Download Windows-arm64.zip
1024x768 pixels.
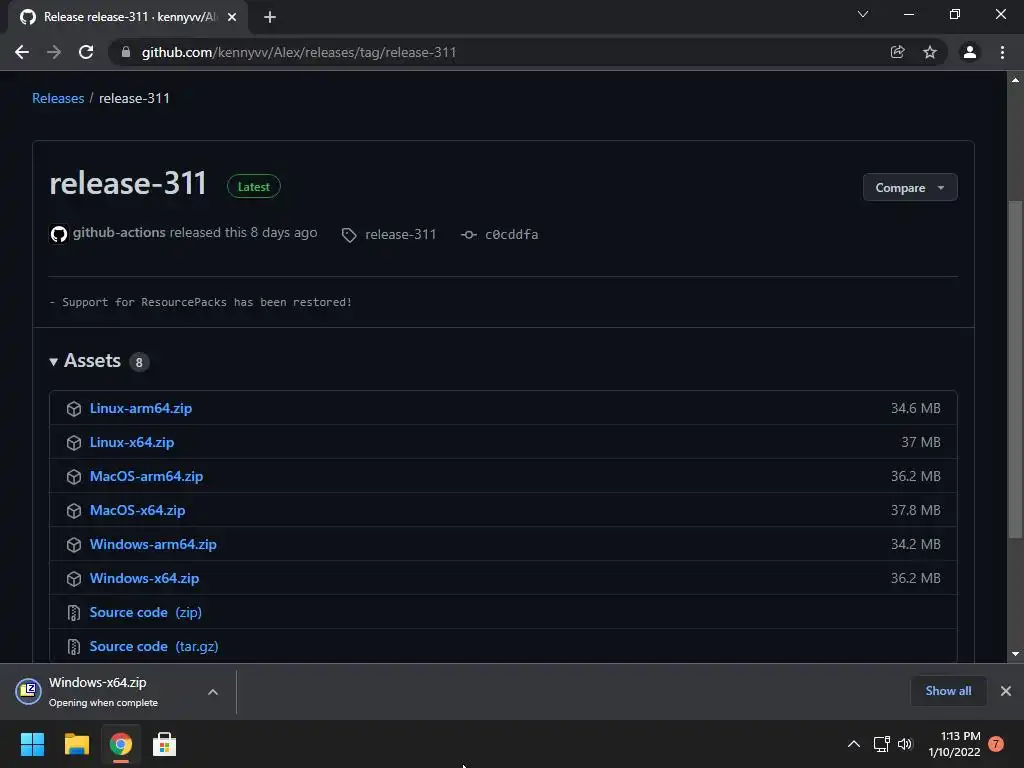click(153, 544)
